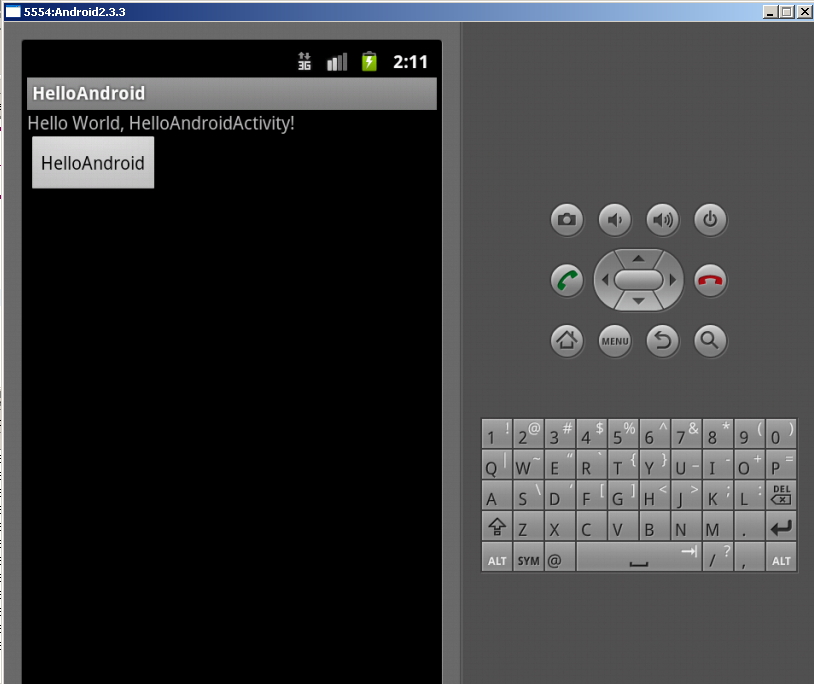Click the D-pad center select button
Image resolution: width=814 pixels, height=684 pixels.
pos(639,280)
